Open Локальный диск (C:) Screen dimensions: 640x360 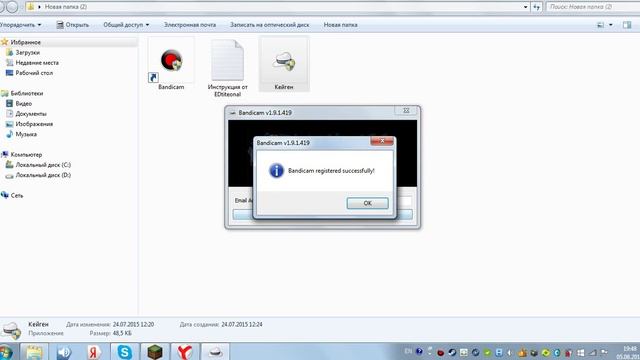pos(43,165)
